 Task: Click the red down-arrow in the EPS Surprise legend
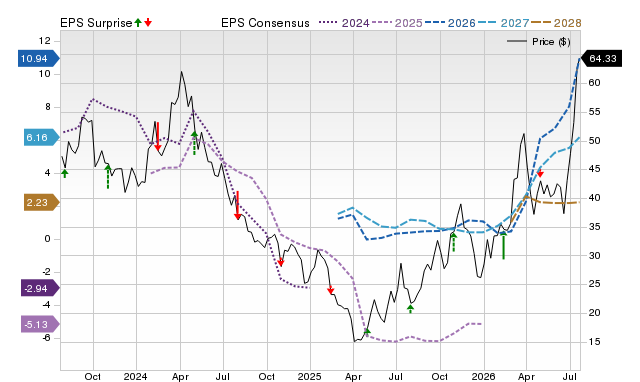click(x=148, y=22)
